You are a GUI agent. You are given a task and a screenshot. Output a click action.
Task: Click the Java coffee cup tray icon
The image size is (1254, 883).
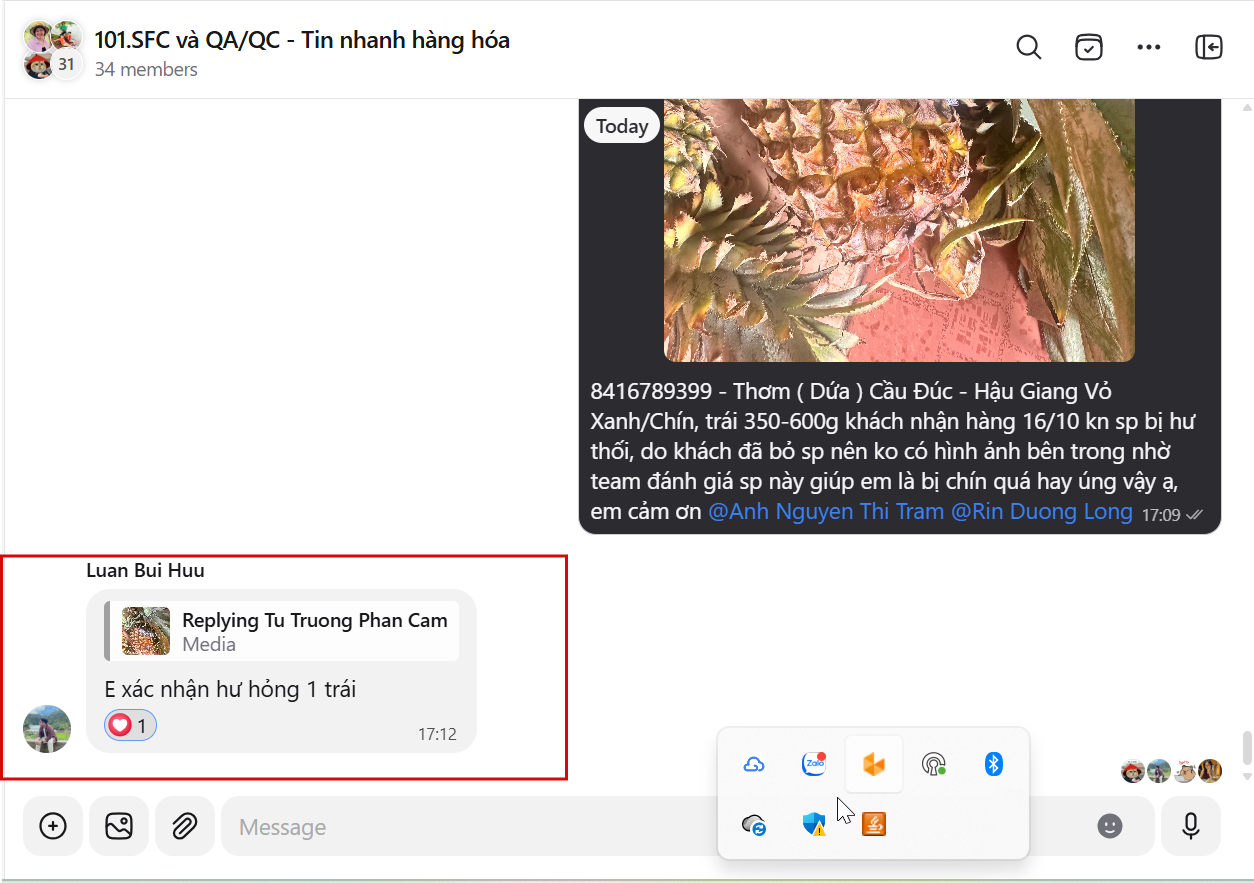tap(874, 824)
